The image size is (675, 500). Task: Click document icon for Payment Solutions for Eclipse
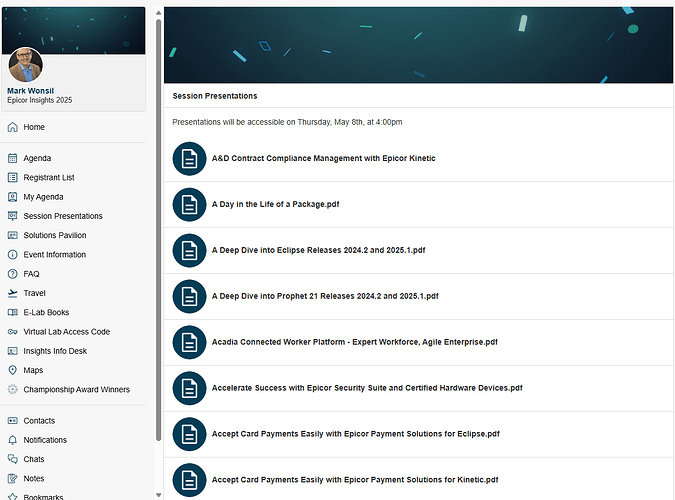[x=189, y=434]
